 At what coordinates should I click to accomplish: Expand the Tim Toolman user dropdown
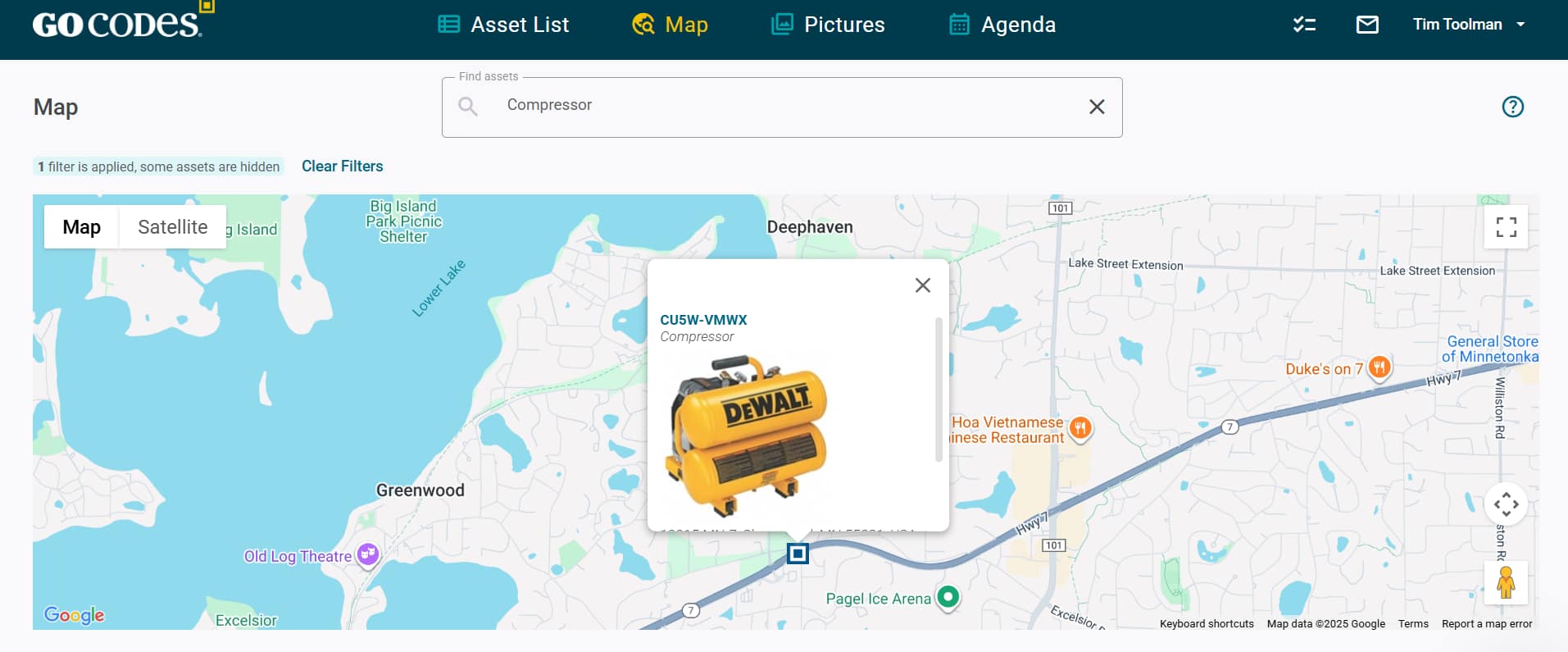1468,25
